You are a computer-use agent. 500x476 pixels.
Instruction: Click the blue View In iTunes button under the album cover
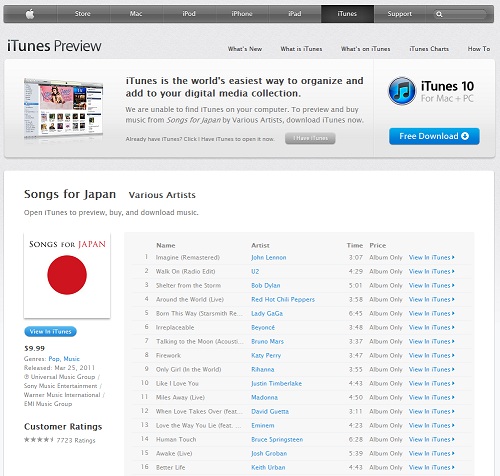coord(51,332)
